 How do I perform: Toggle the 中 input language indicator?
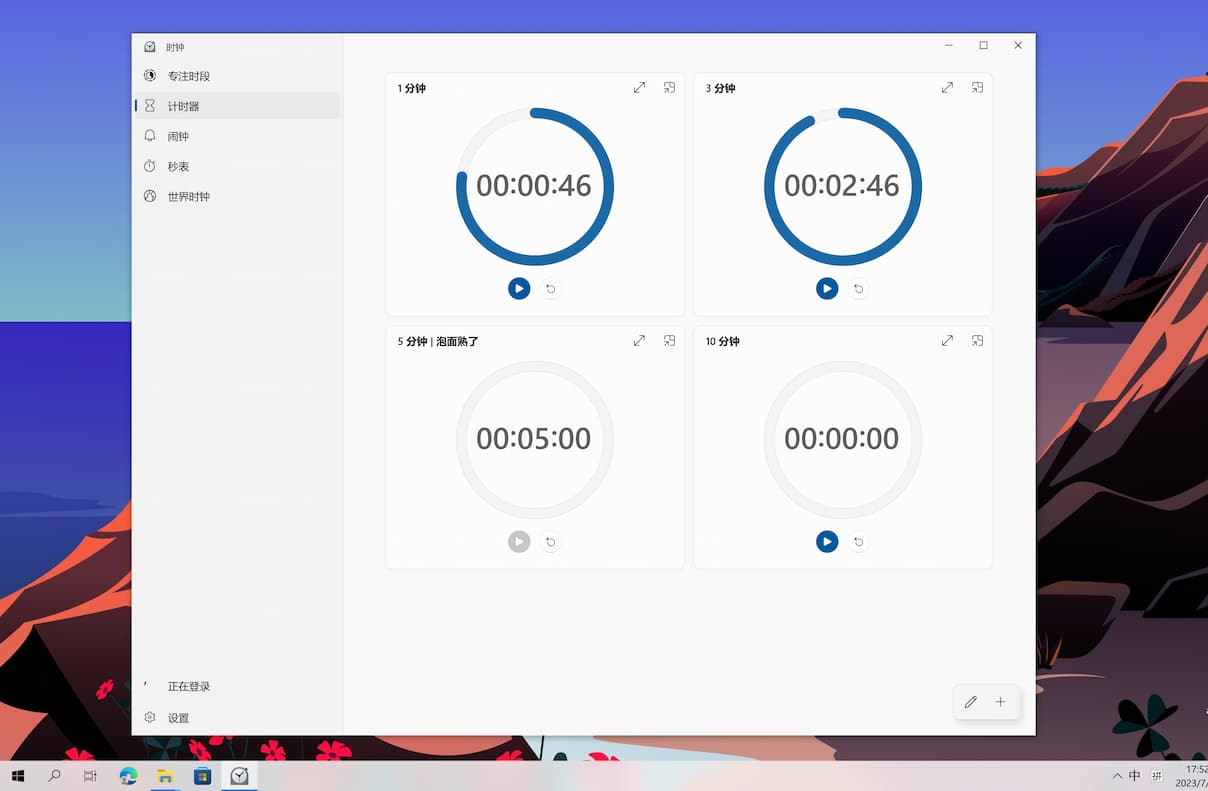(1135, 776)
